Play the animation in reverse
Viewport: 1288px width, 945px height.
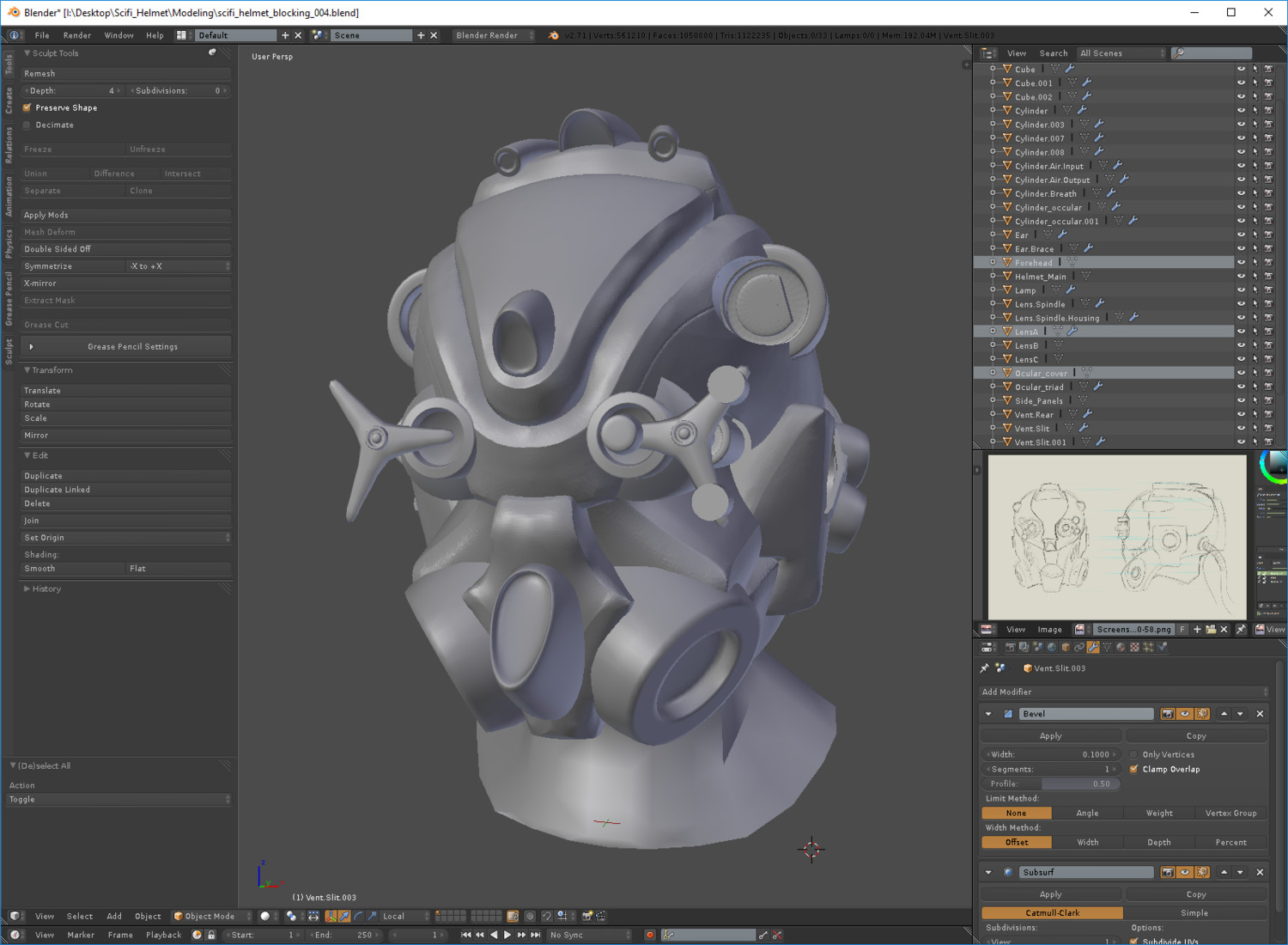click(494, 935)
